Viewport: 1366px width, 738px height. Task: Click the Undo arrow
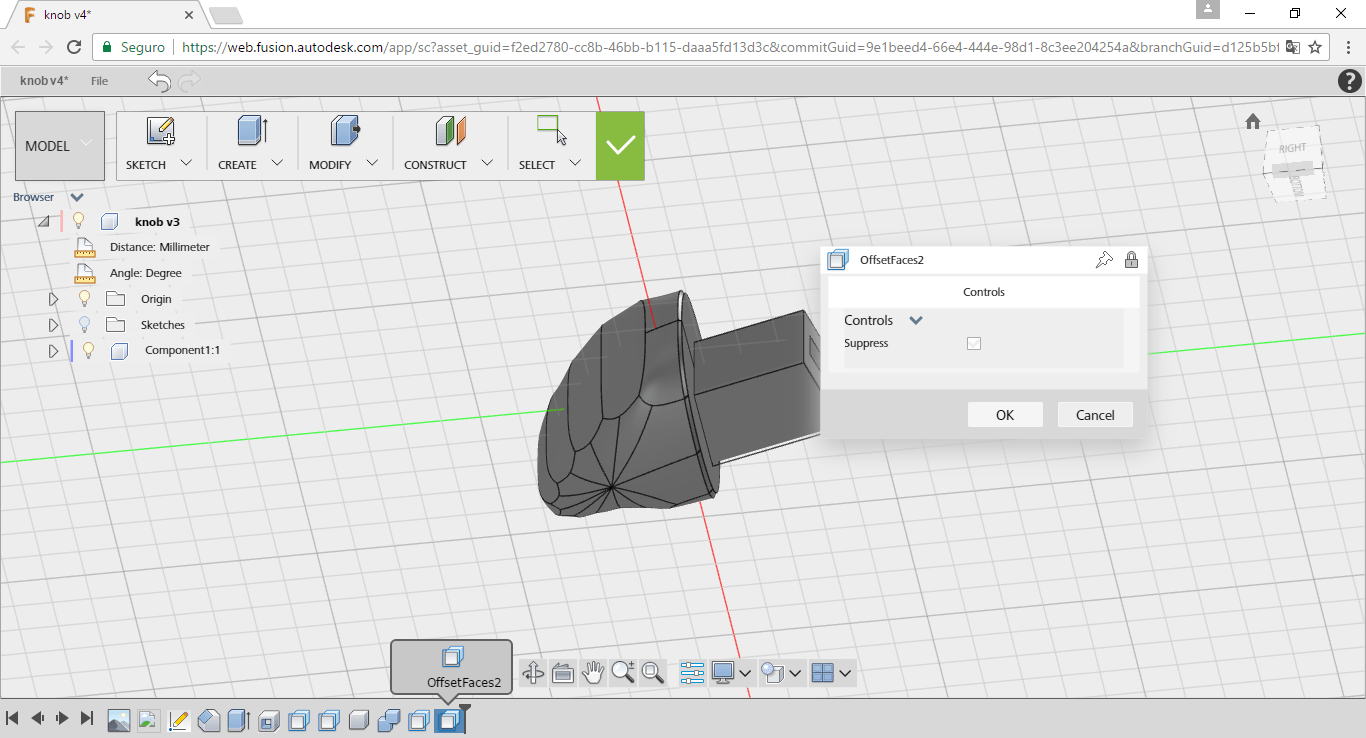pos(159,81)
